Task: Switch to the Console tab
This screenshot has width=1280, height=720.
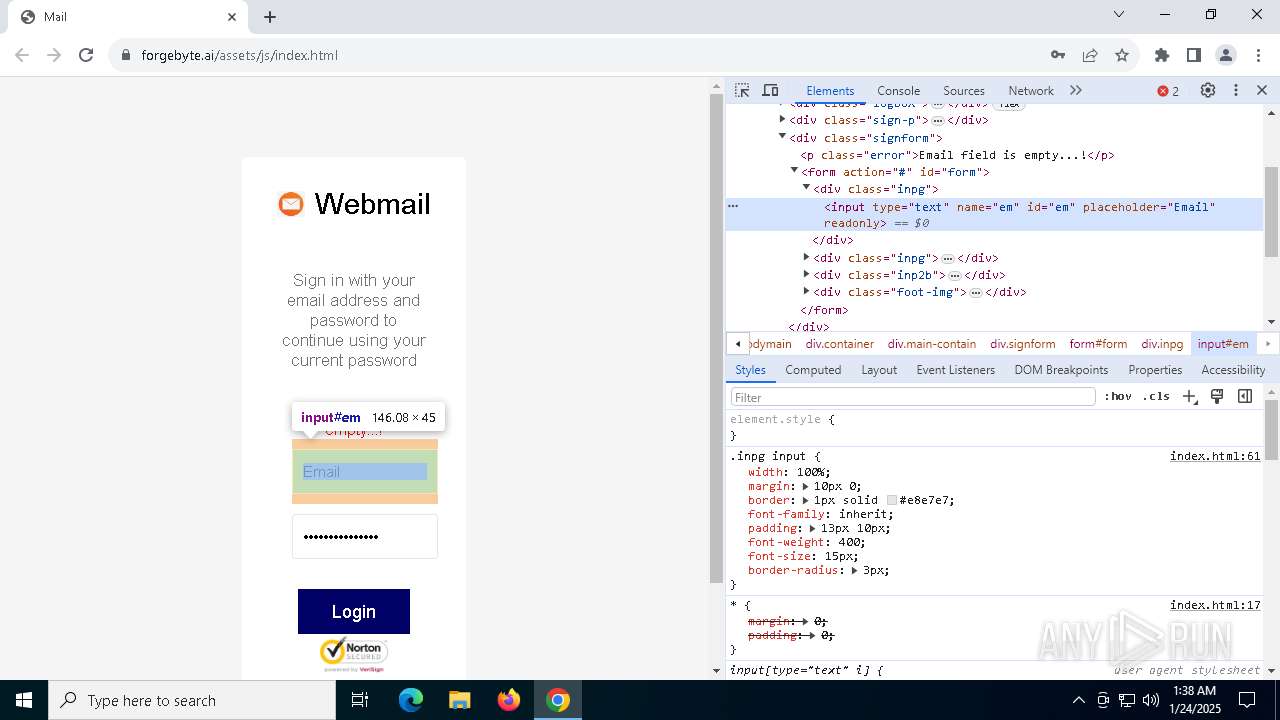Action: tap(898, 90)
